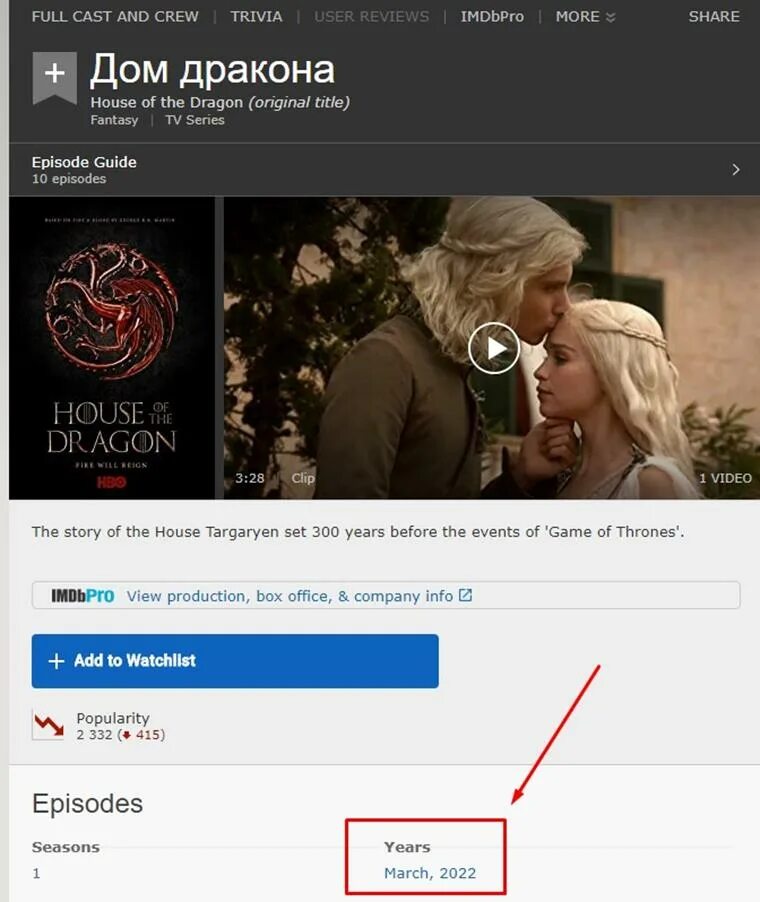The image size is (760, 902).
Task: Open the 1 VIDEO gallery label
Action: coord(725,478)
